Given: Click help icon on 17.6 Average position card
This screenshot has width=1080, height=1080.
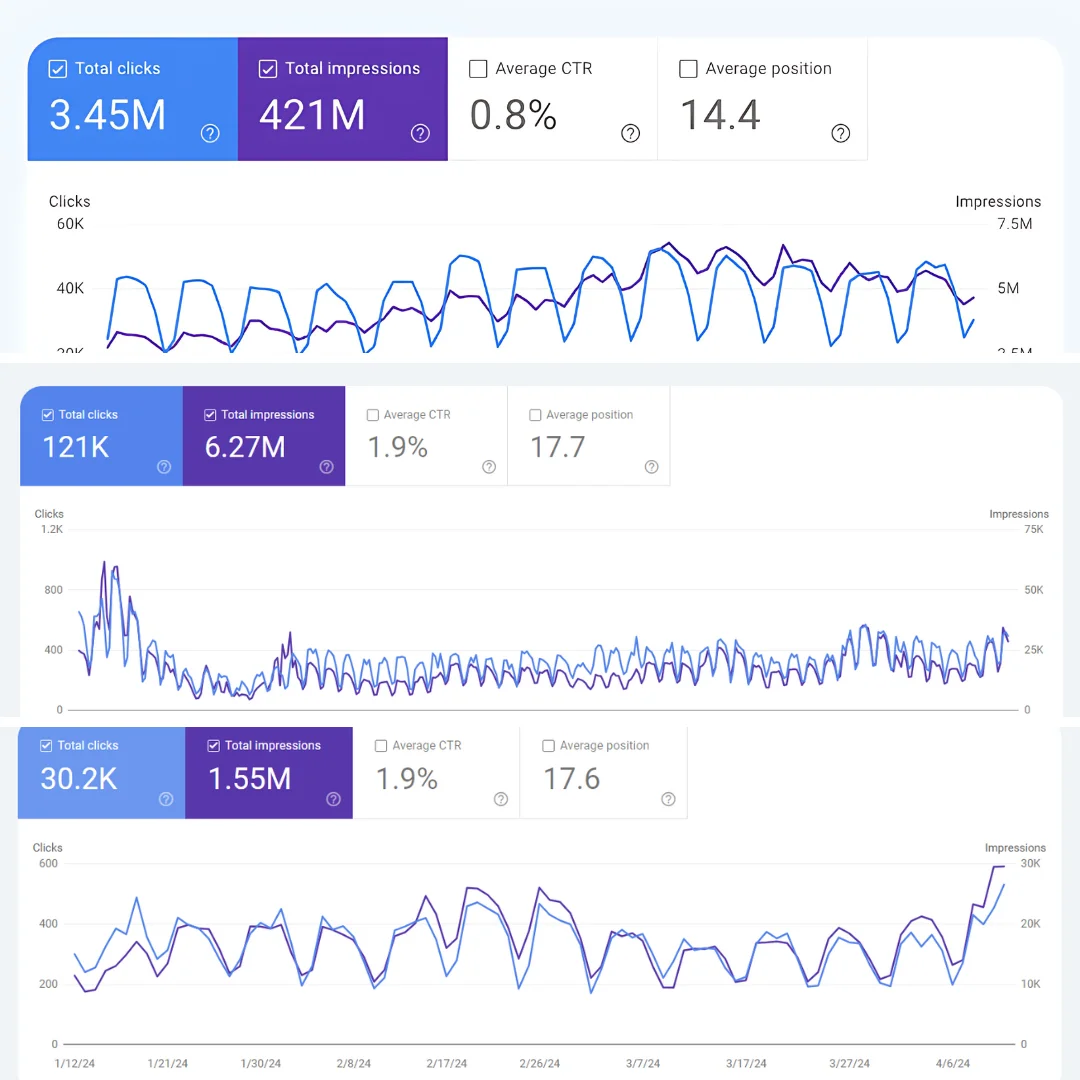Looking at the screenshot, I should point(668,799).
